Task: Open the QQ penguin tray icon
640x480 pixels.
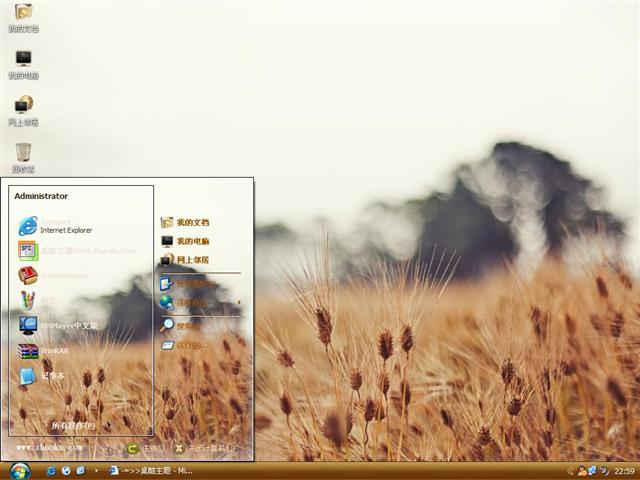Action: [x=581, y=471]
